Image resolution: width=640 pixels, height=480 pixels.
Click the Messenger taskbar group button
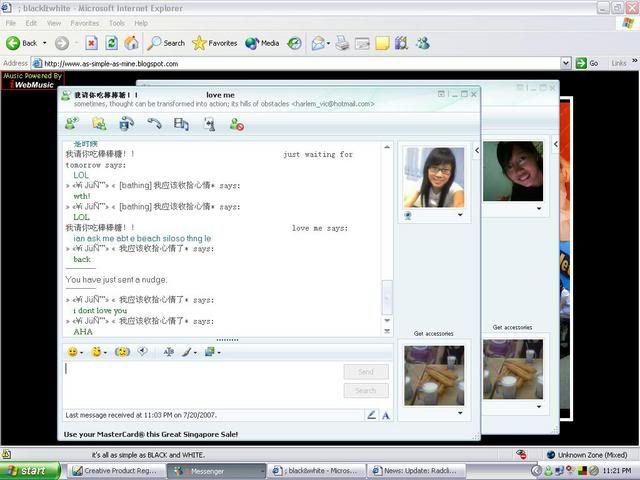pyautogui.click(x=216, y=471)
